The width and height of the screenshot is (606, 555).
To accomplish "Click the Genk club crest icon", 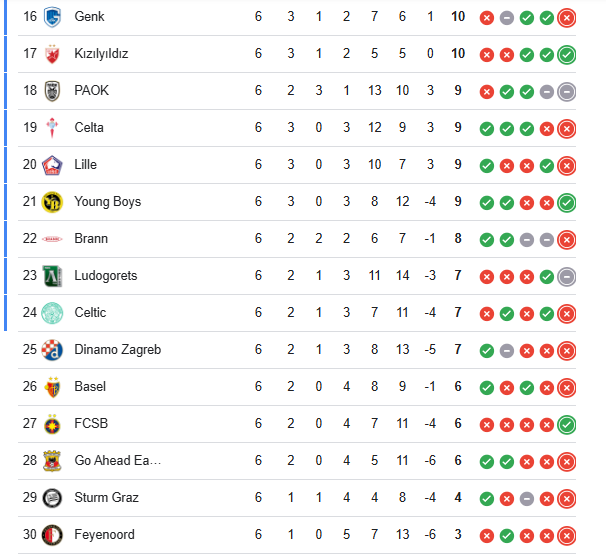I will tap(53, 17).
